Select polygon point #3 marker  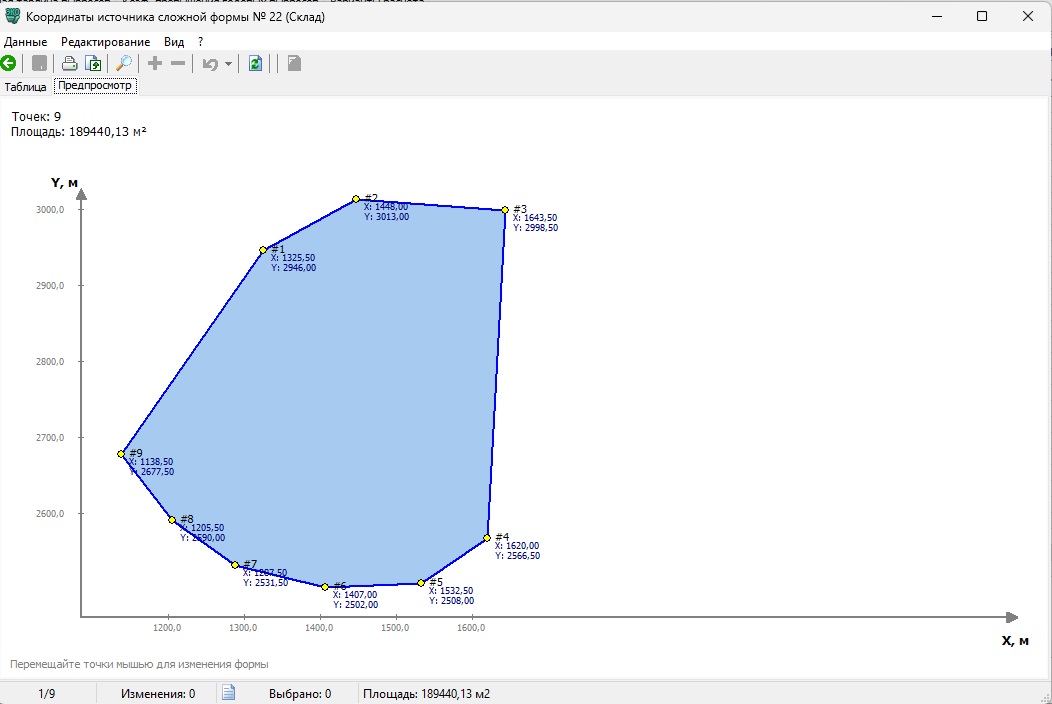click(x=505, y=210)
